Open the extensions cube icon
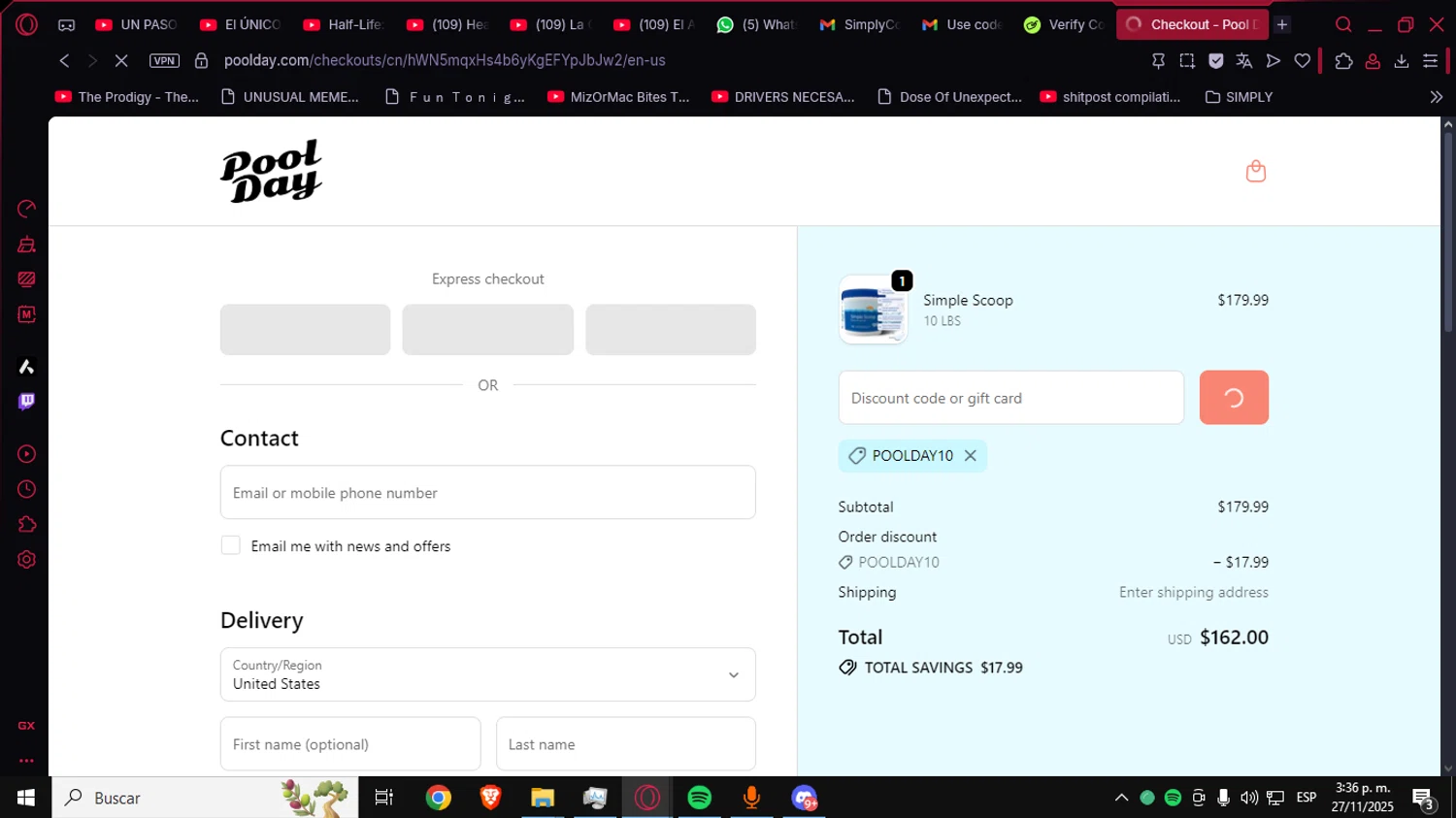Screen dimensions: 1456x818 click(1343, 61)
